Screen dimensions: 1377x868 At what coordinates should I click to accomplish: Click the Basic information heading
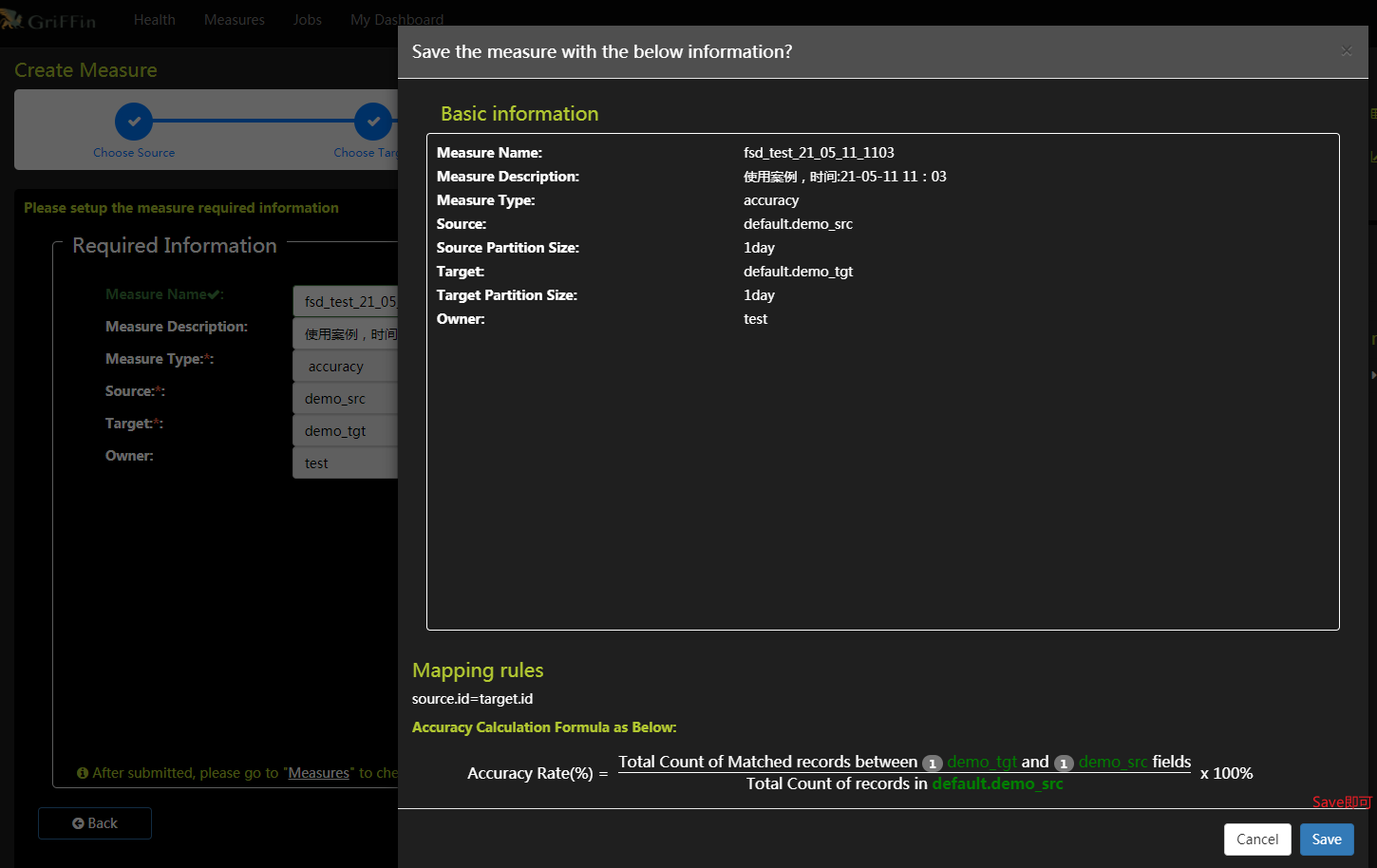pyautogui.click(x=519, y=113)
